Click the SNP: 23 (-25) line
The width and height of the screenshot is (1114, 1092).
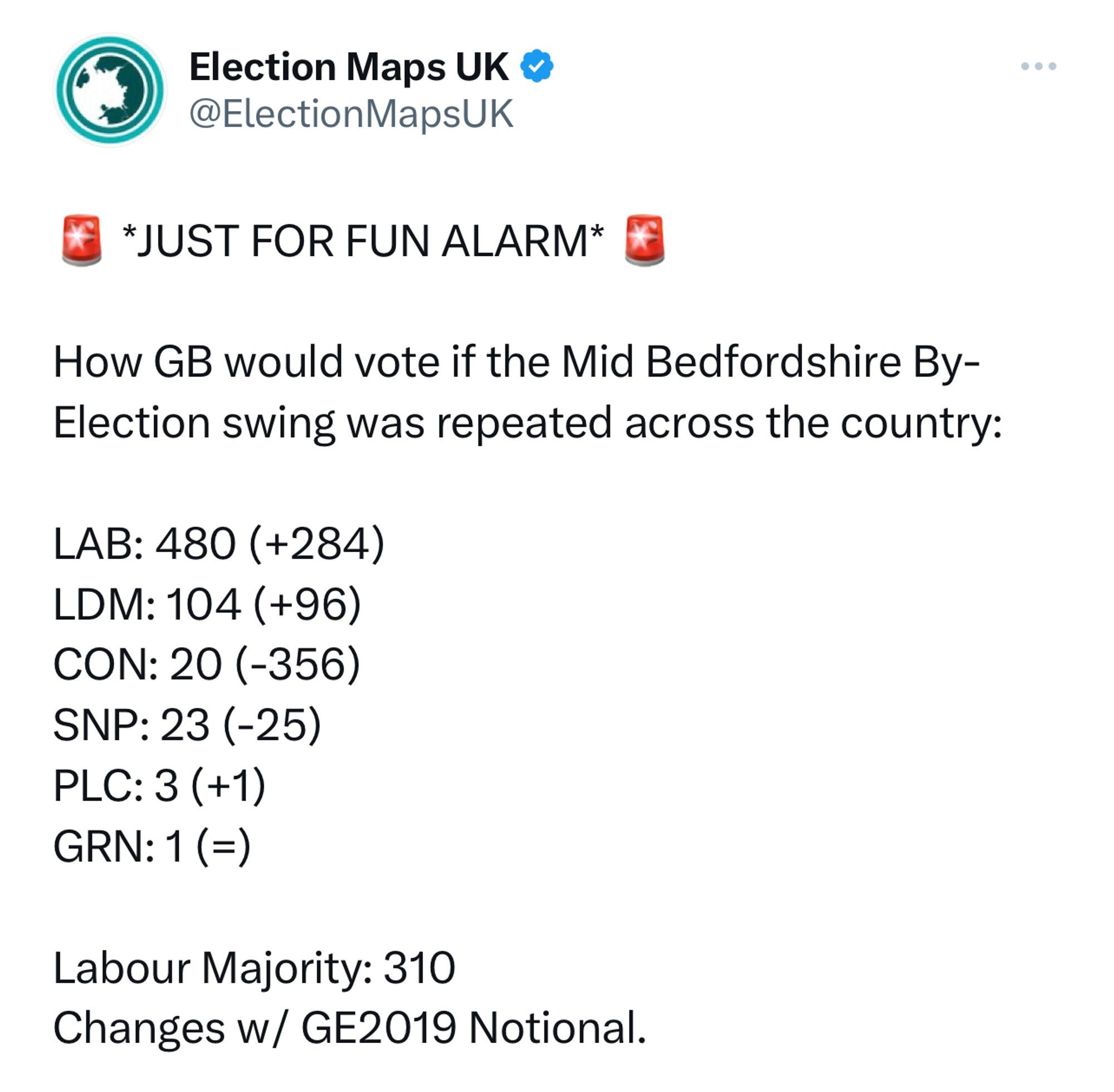187,725
